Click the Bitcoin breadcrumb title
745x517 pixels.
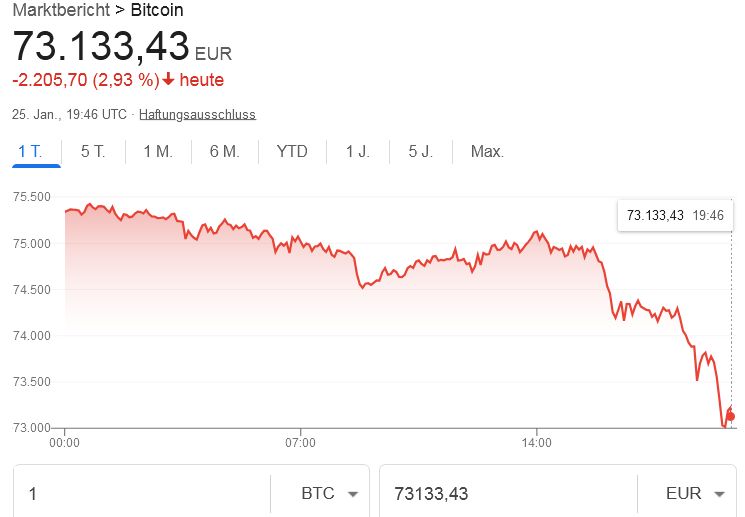pyautogui.click(x=157, y=11)
